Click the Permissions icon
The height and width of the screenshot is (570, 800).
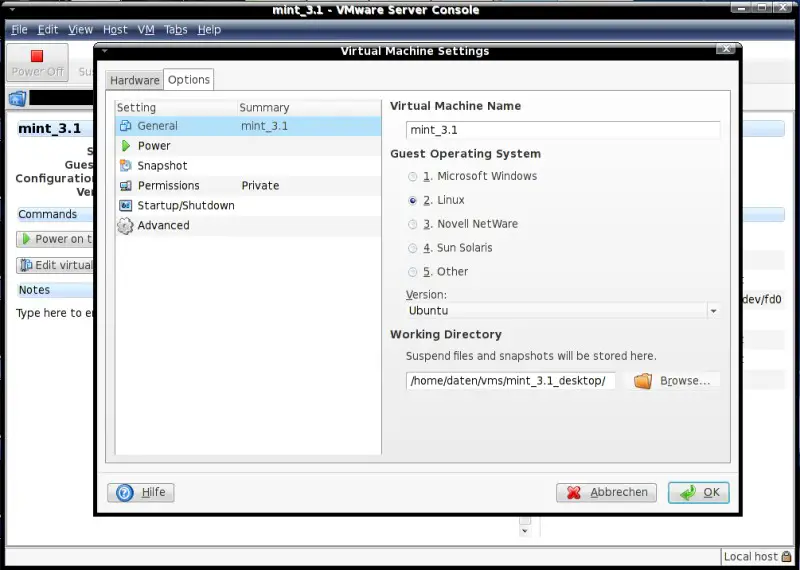click(x=125, y=186)
